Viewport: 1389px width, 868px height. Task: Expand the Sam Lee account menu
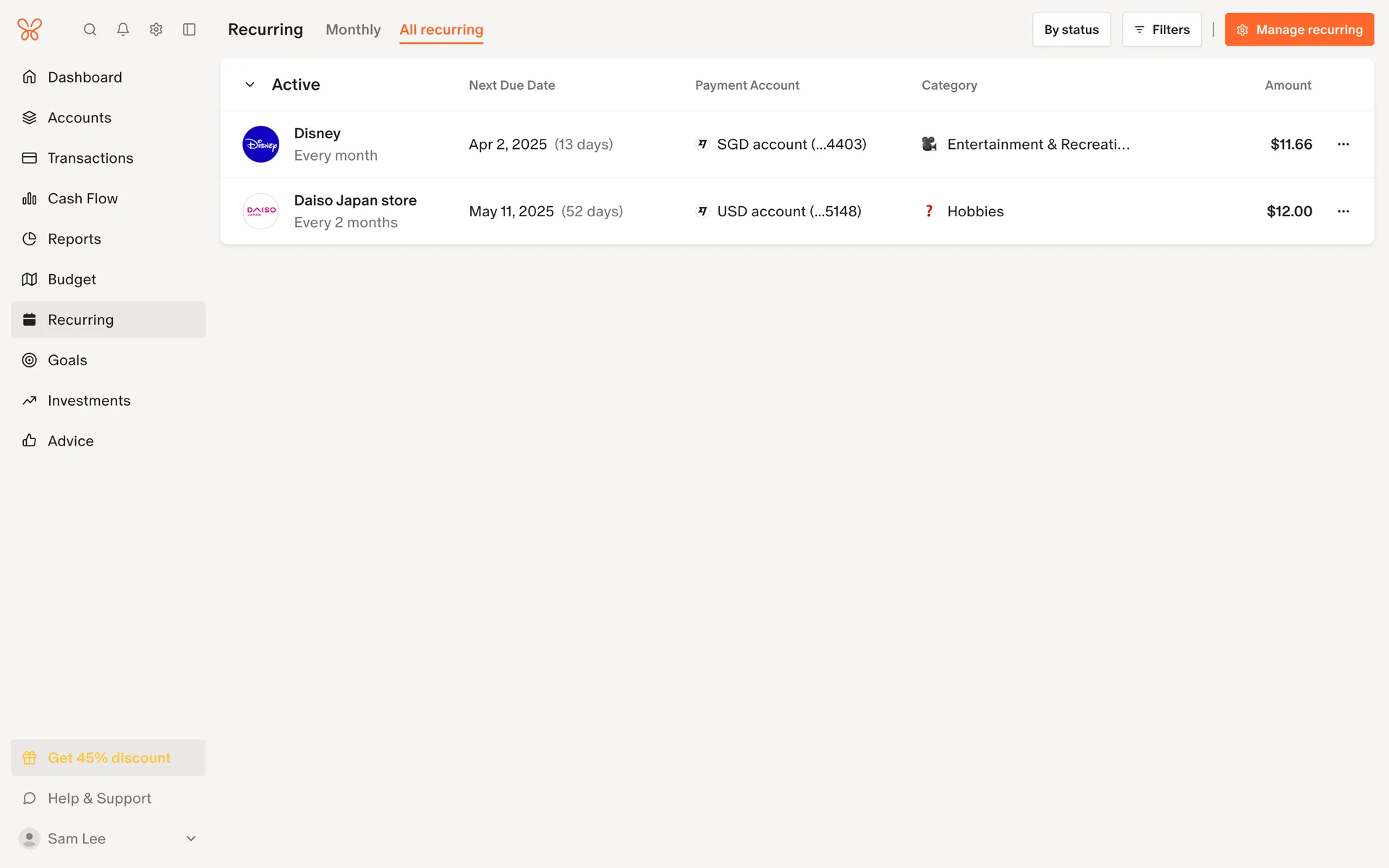[191, 838]
